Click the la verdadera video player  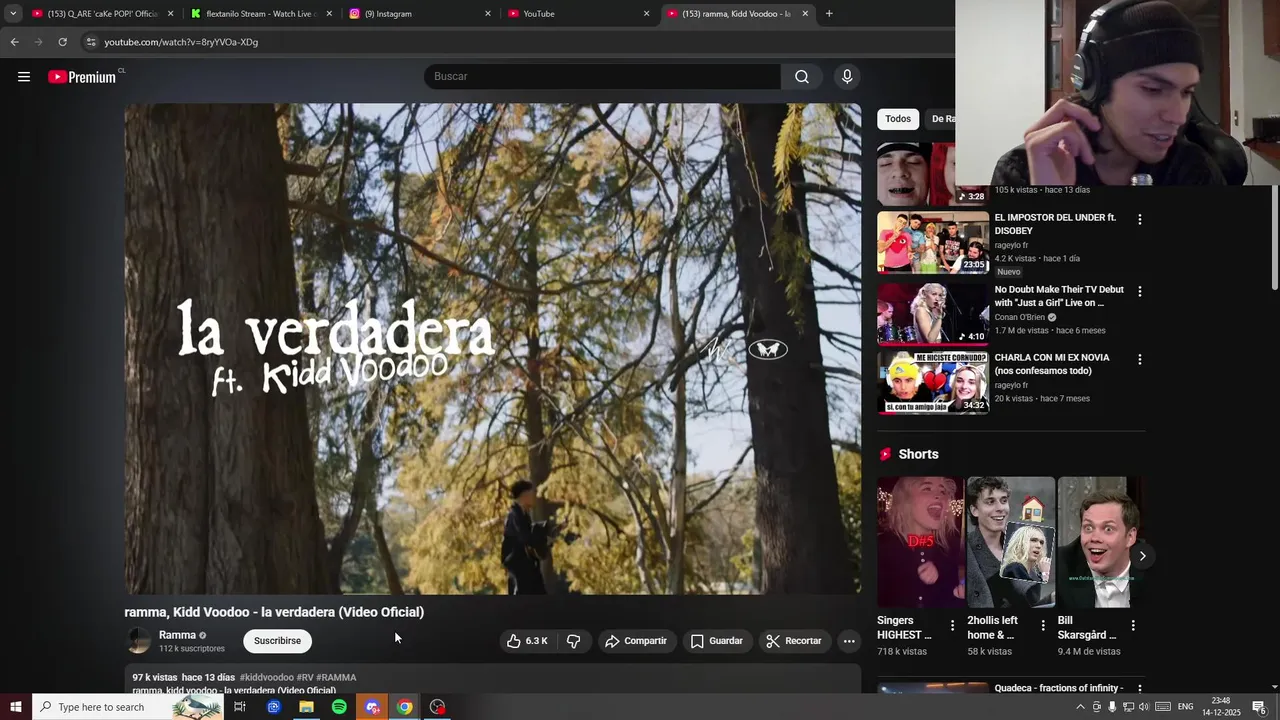[493, 349]
